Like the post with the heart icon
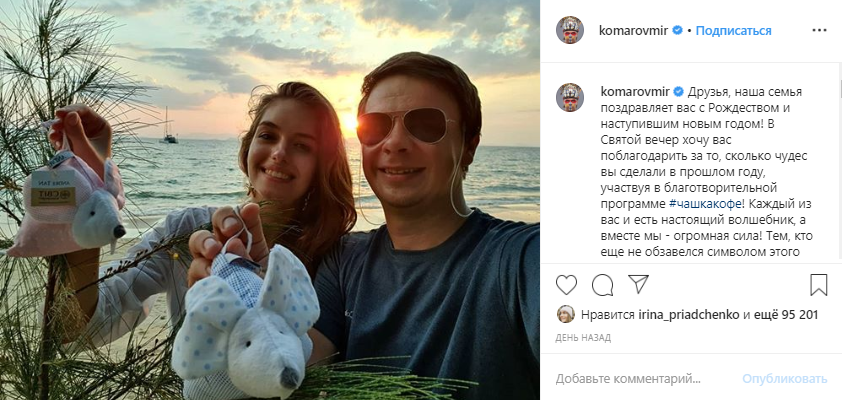Screen dimensions: 842x400 (566, 285)
